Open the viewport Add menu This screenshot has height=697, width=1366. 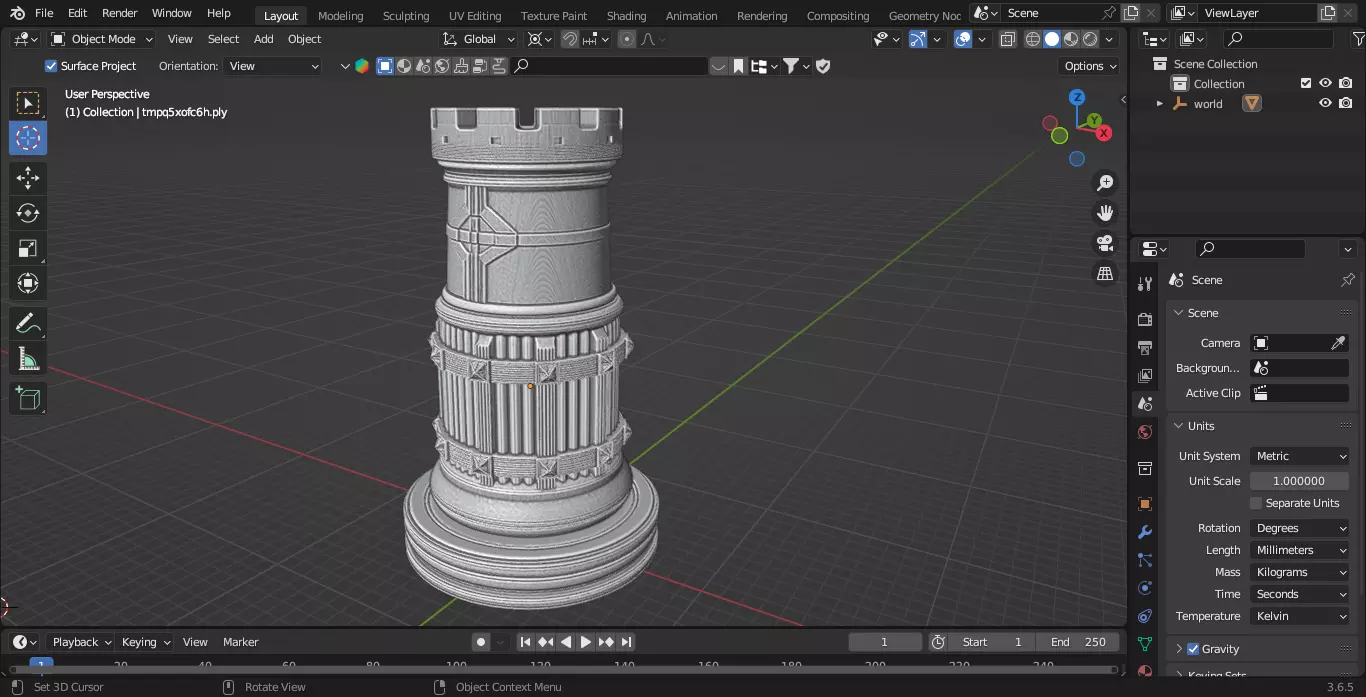point(263,39)
